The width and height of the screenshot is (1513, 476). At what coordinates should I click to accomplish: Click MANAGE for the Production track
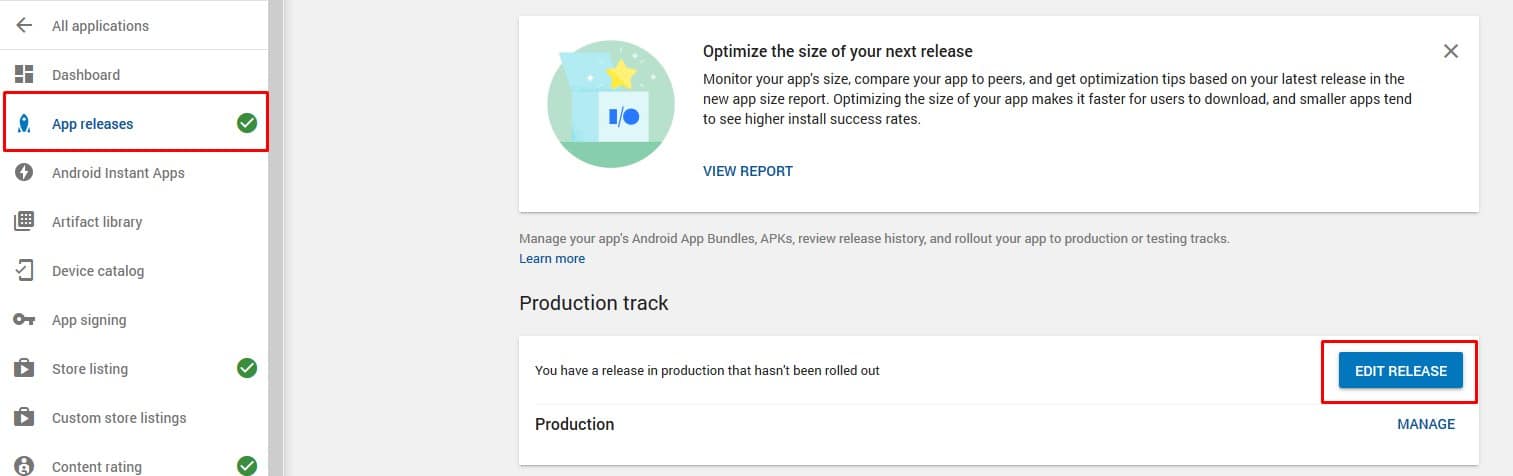[x=1425, y=424]
